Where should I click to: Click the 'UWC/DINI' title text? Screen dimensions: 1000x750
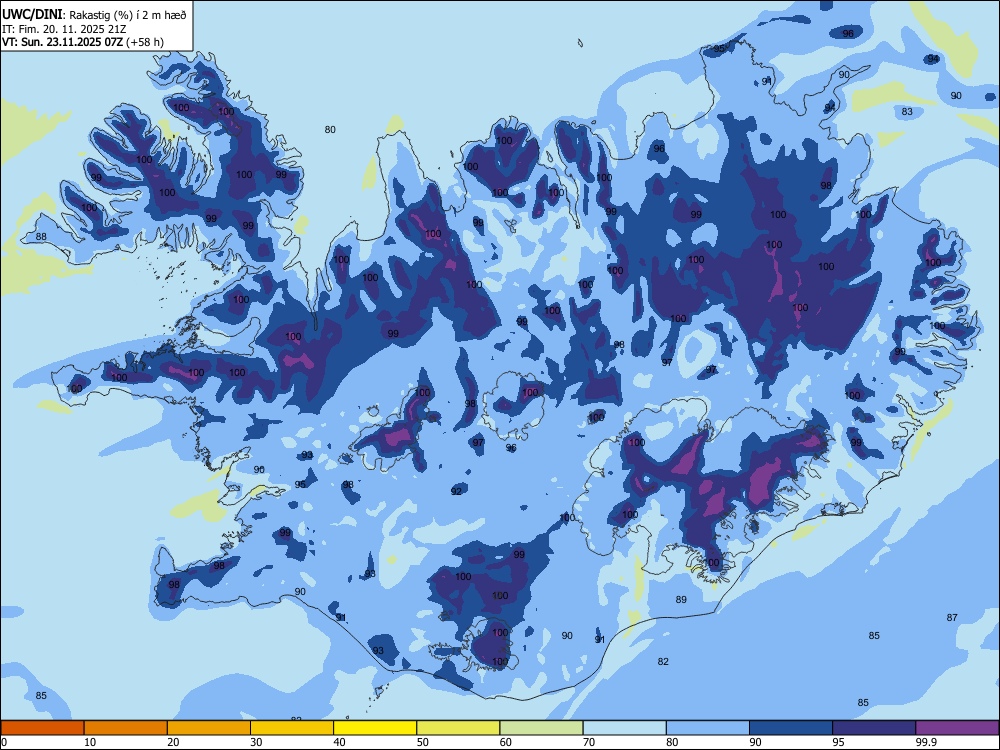click(32, 15)
